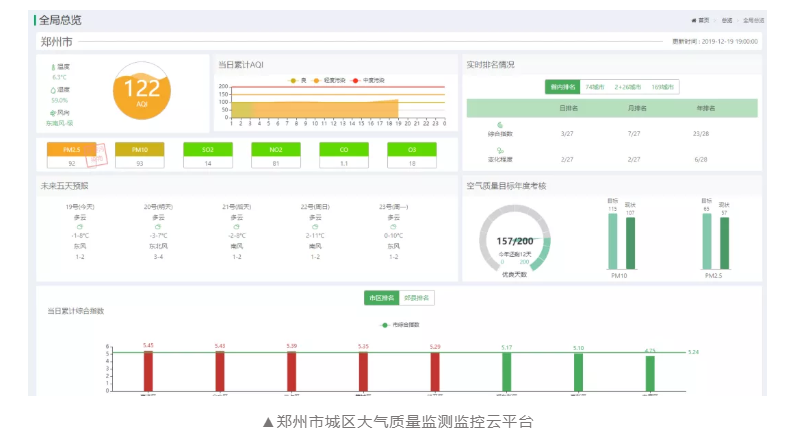Switch to 郊县排名 tab
Screen dimensions: 794x444
pos(417,298)
